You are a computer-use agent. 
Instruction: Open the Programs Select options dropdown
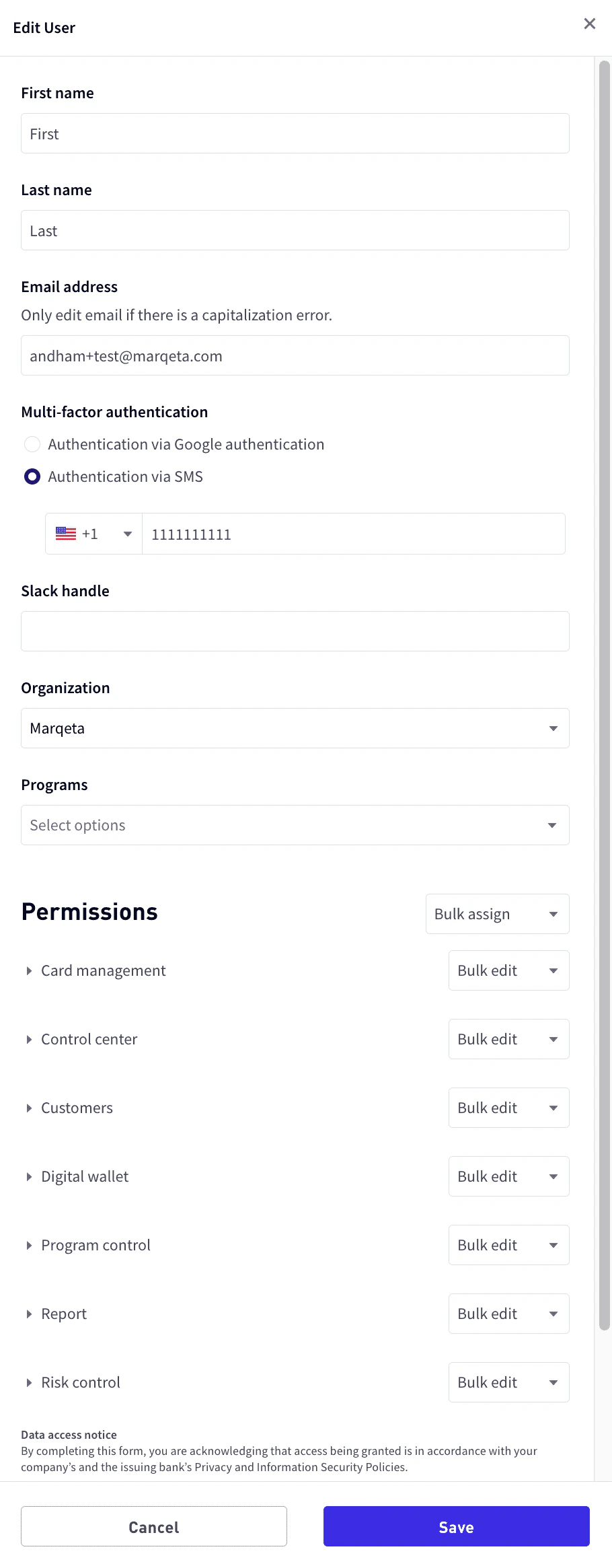pos(295,825)
